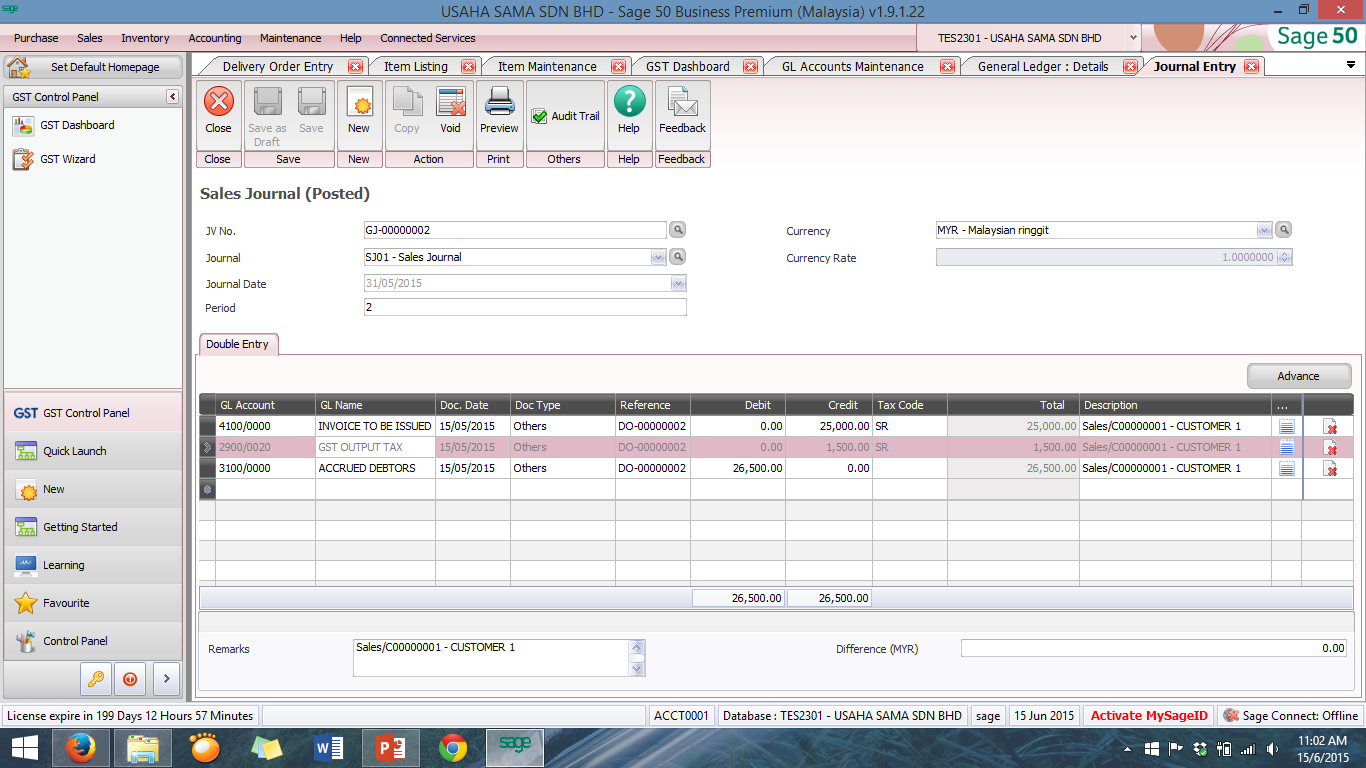Open the Learning sidebar item
This screenshot has height=768, width=1366.
[x=93, y=565]
